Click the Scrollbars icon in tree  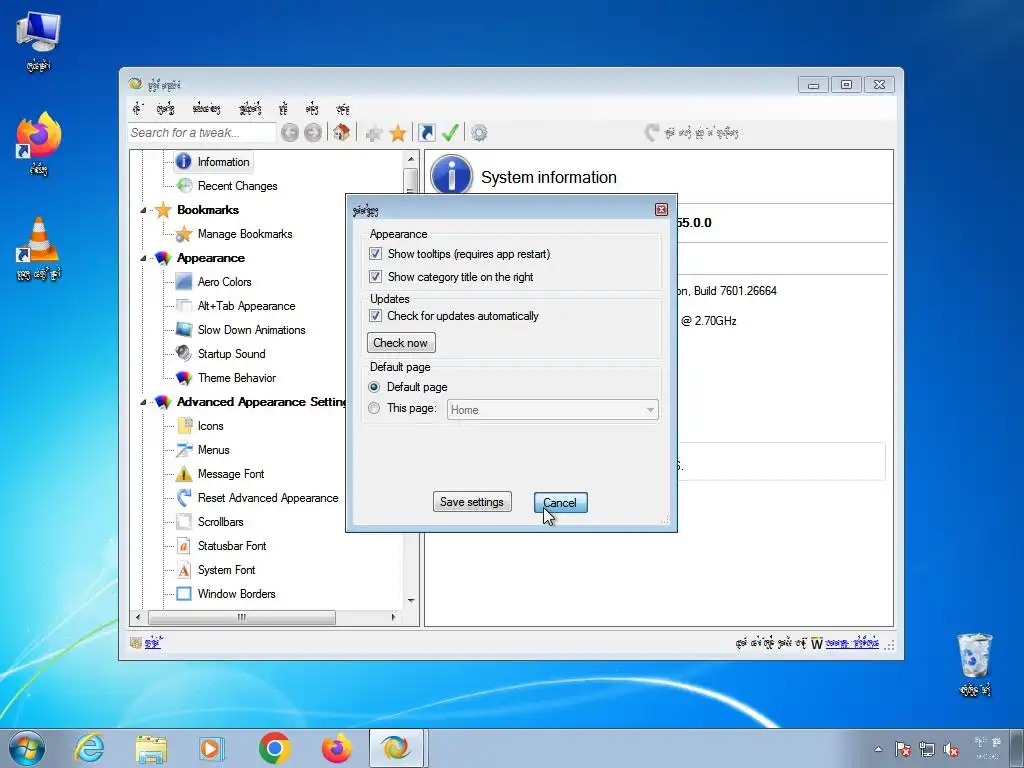click(x=184, y=522)
